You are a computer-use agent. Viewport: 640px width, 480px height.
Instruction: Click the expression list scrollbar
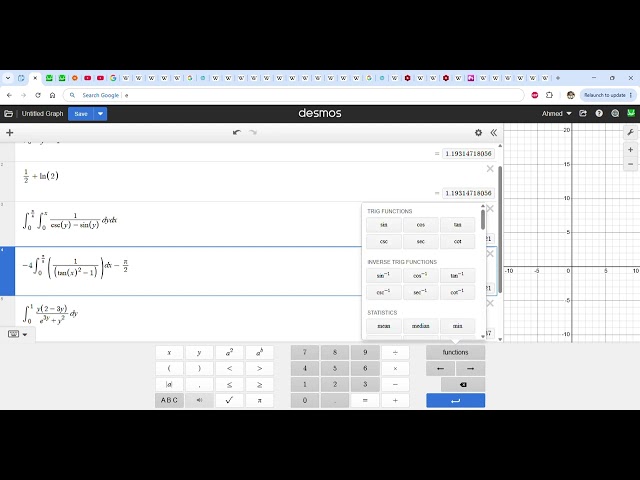coord(500,229)
